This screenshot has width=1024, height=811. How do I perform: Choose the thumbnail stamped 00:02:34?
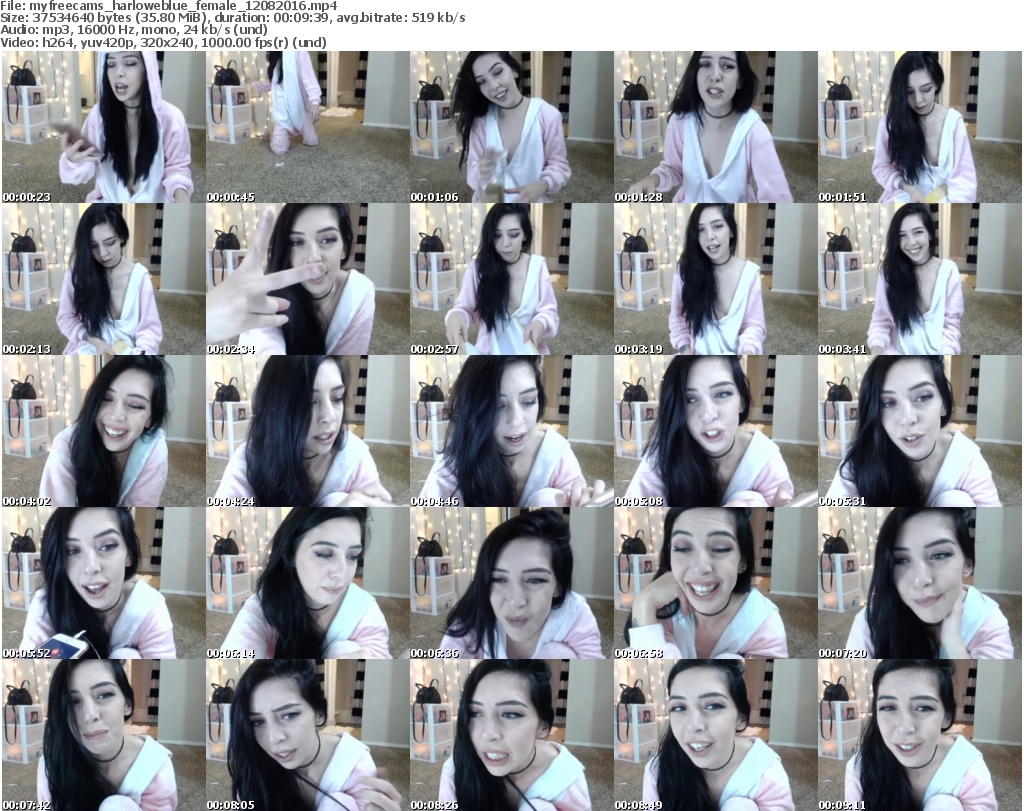click(308, 279)
